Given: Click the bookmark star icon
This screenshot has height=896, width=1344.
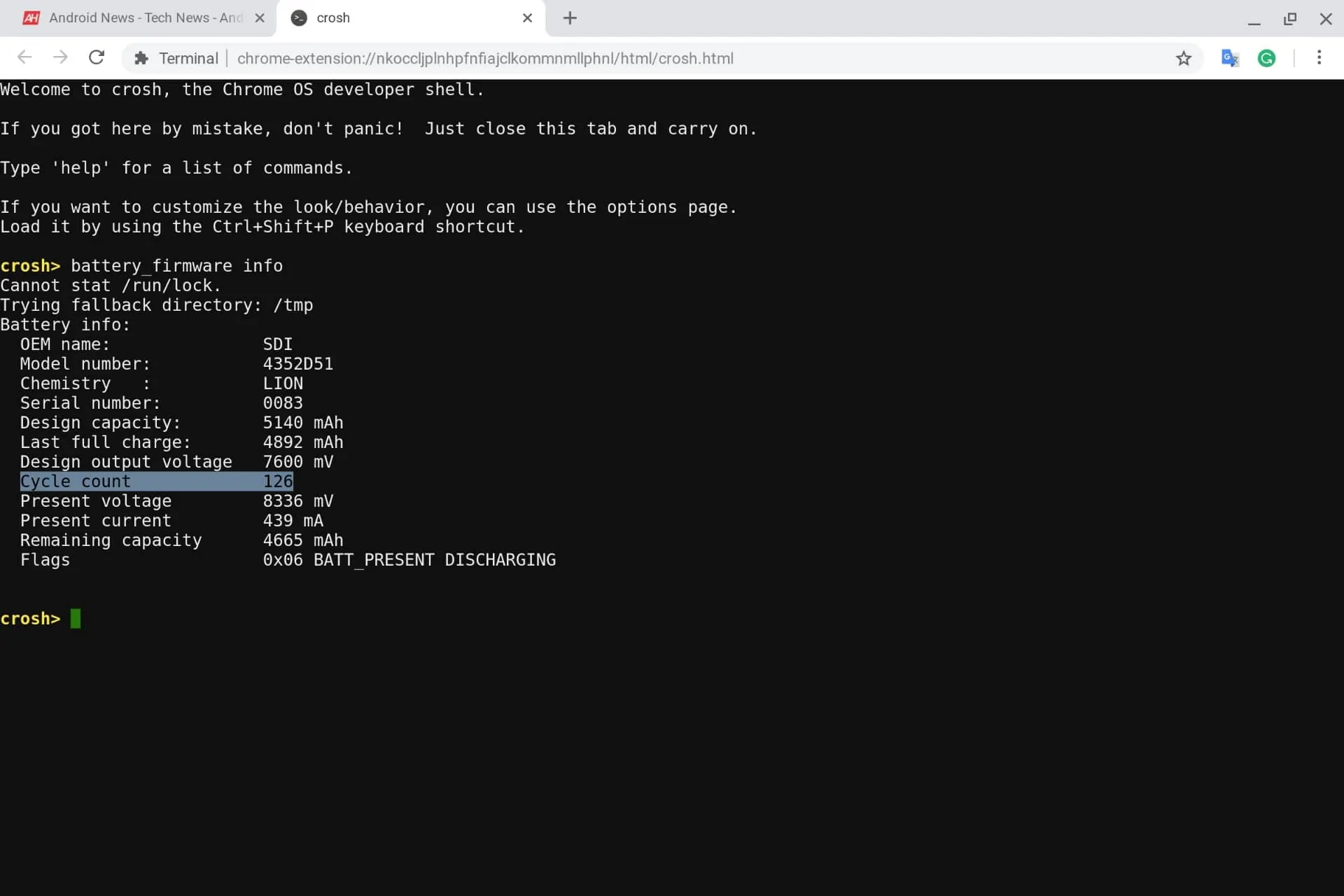Looking at the screenshot, I should pyautogui.click(x=1184, y=58).
